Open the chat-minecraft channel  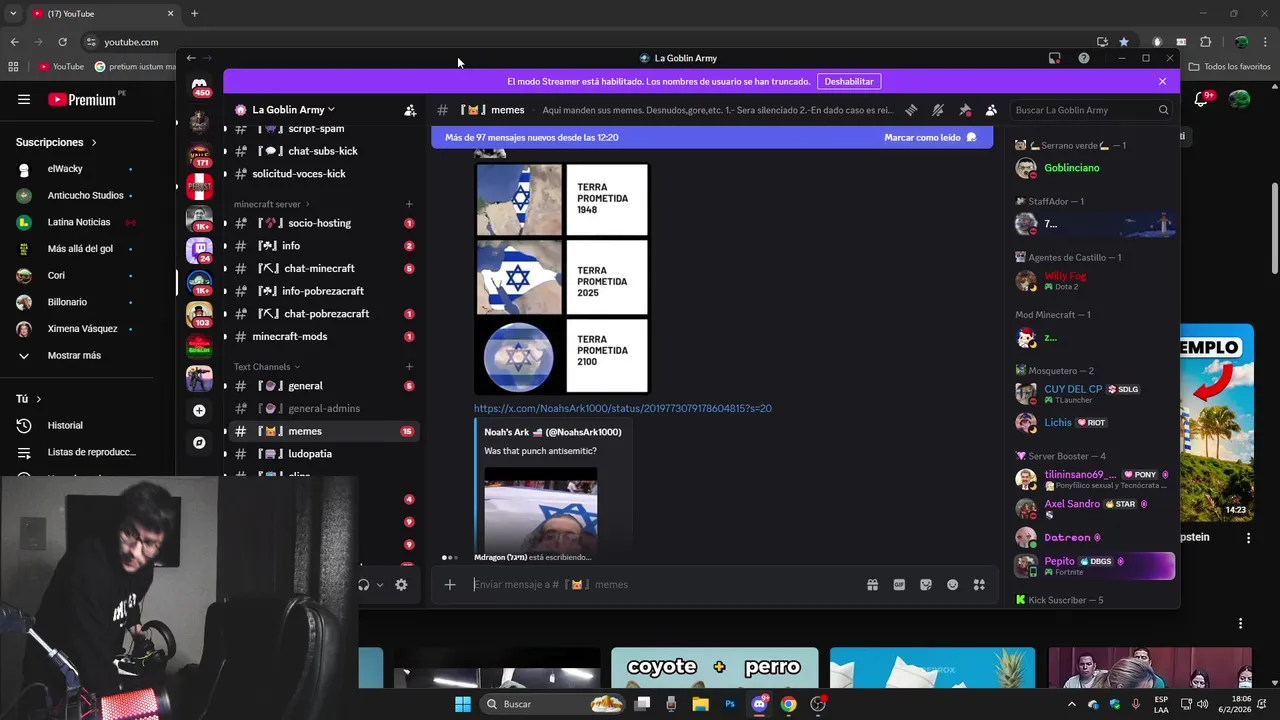tap(322, 268)
